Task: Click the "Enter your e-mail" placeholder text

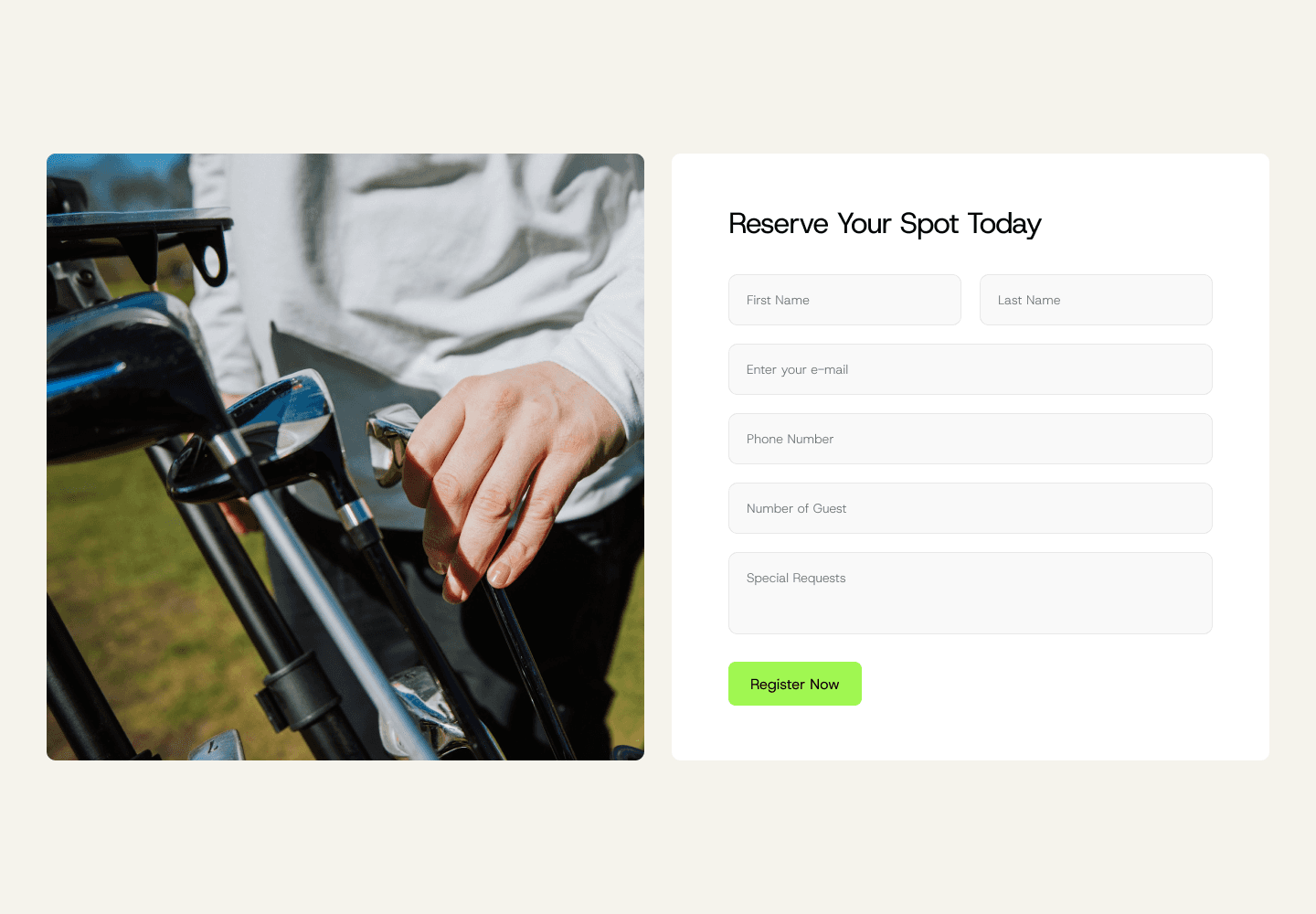Action: 797,370
